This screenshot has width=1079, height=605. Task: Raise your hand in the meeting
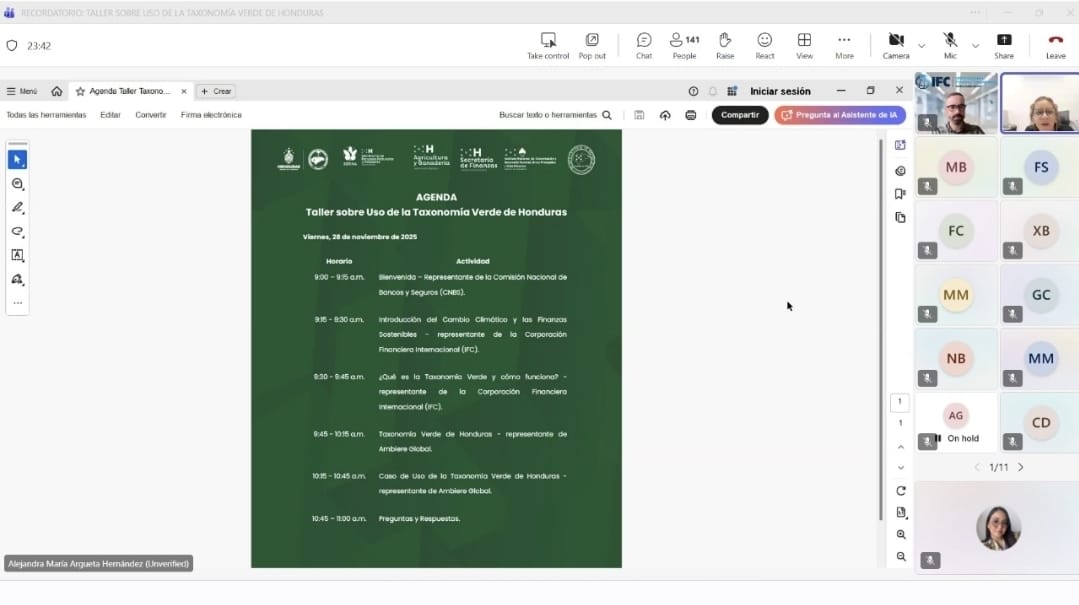[725, 44]
